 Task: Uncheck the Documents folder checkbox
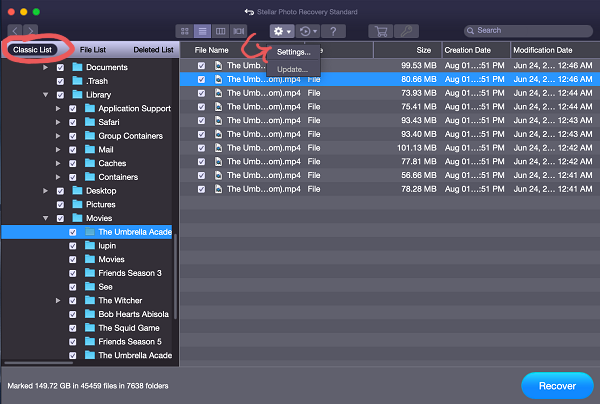60,68
